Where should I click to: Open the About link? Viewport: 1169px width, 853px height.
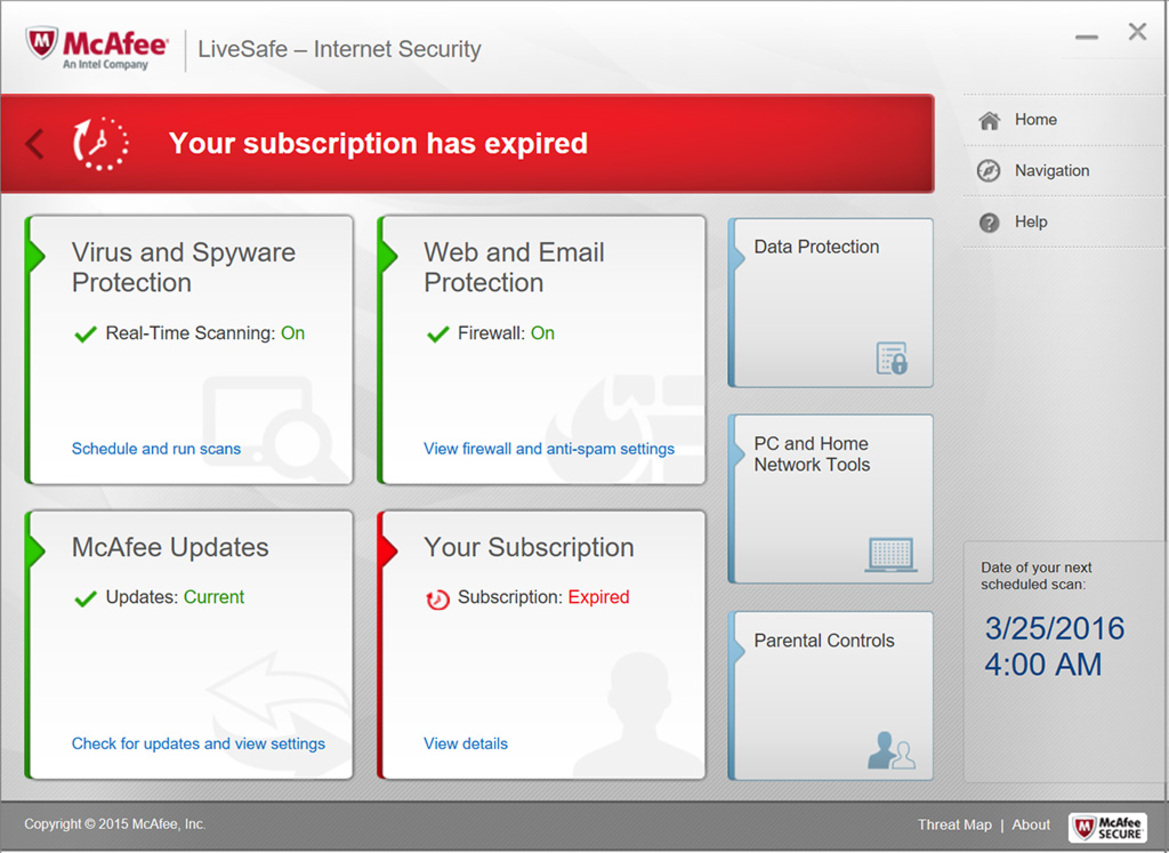click(1031, 825)
